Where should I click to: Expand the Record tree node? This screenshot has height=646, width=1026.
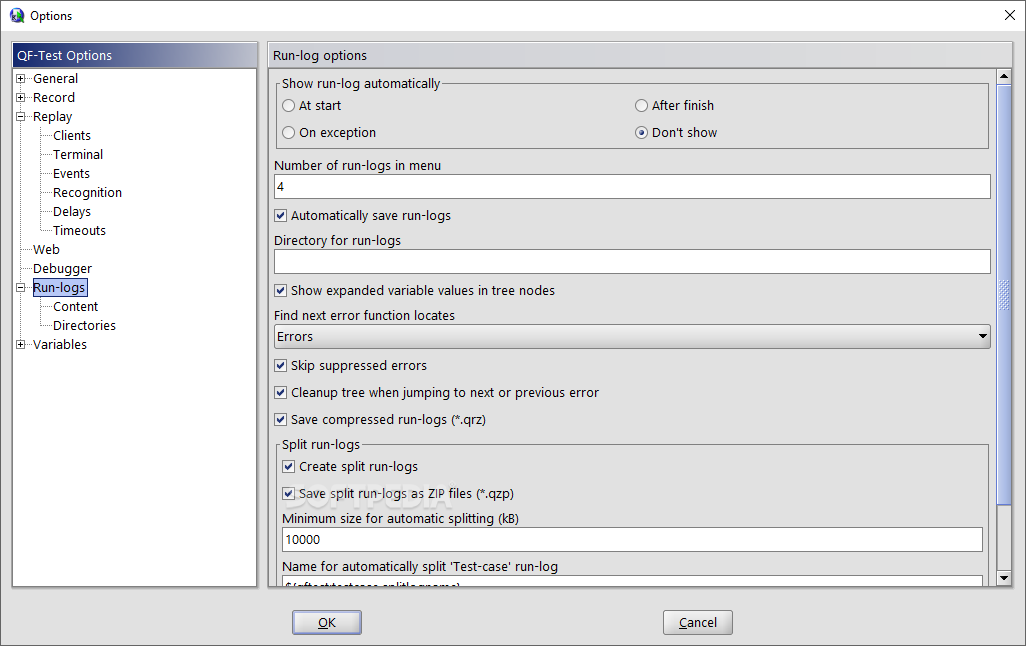click(x=20, y=98)
